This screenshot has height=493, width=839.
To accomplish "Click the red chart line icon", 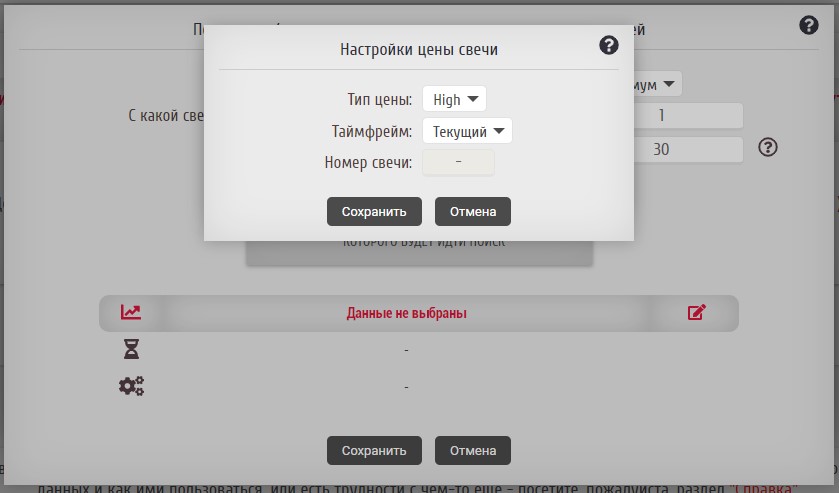I will (131, 312).
